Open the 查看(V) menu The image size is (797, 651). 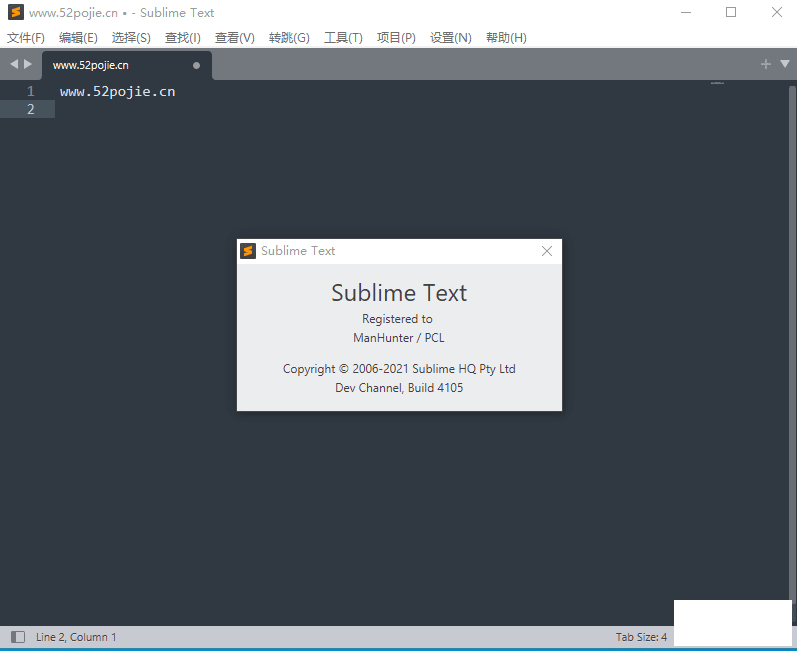[x=234, y=38]
